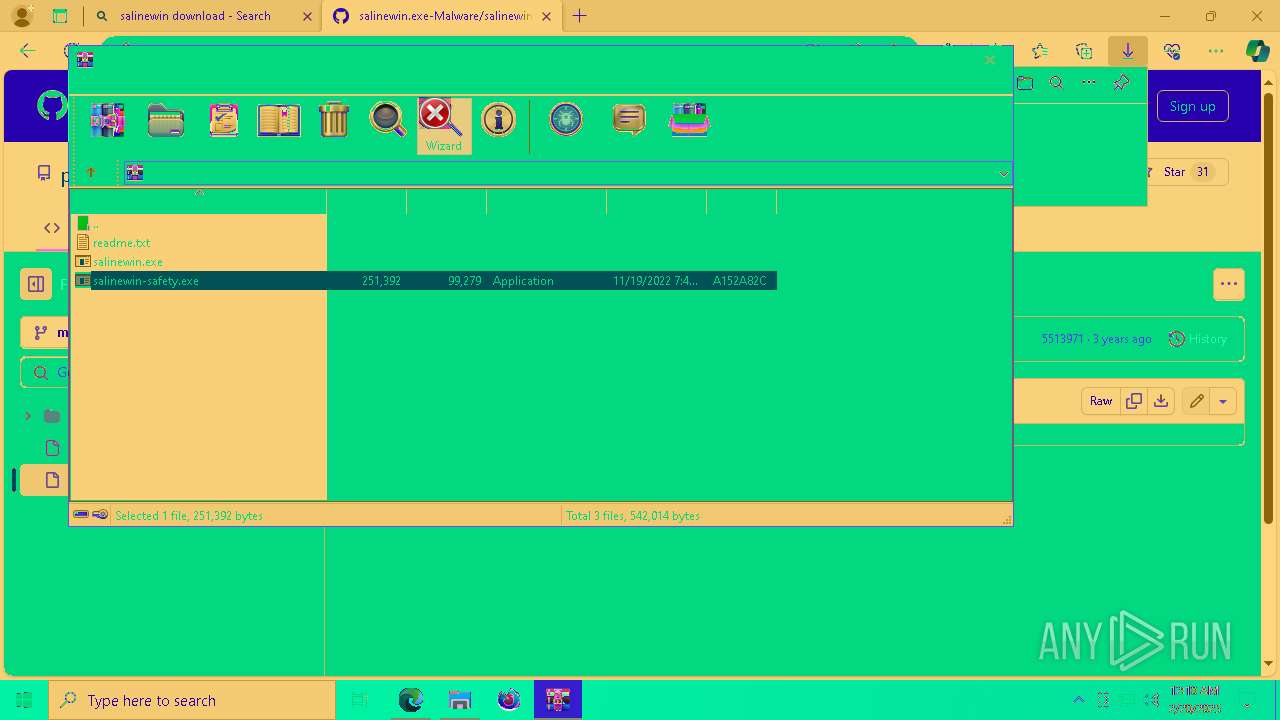The height and width of the screenshot is (720, 1280).
Task: Click the Delete trash can icon in WinRAR
Action: 334,120
